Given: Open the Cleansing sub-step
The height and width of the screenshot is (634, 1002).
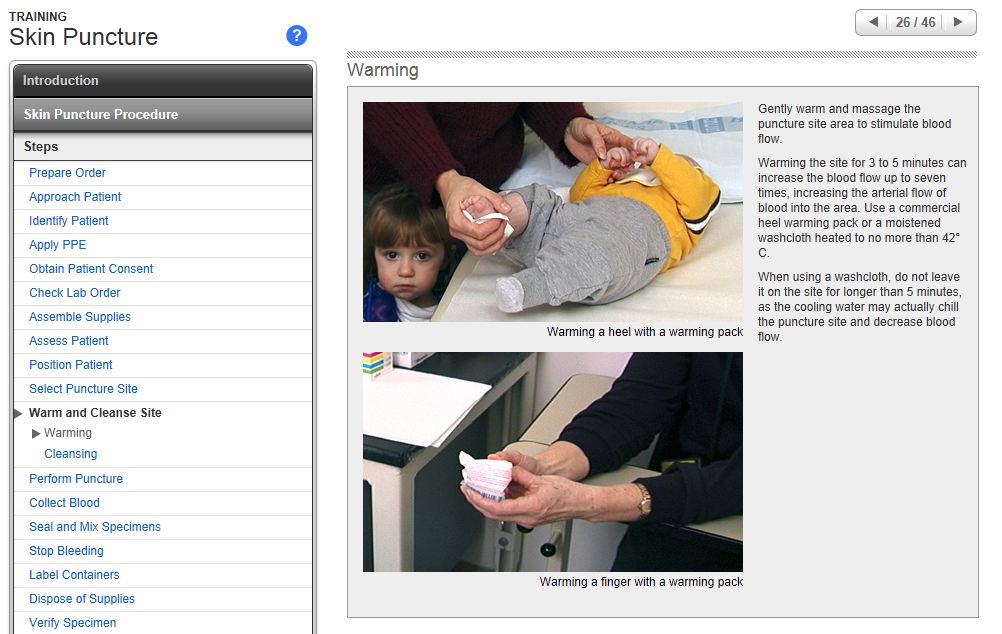Looking at the screenshot, I should coord(70,454).
